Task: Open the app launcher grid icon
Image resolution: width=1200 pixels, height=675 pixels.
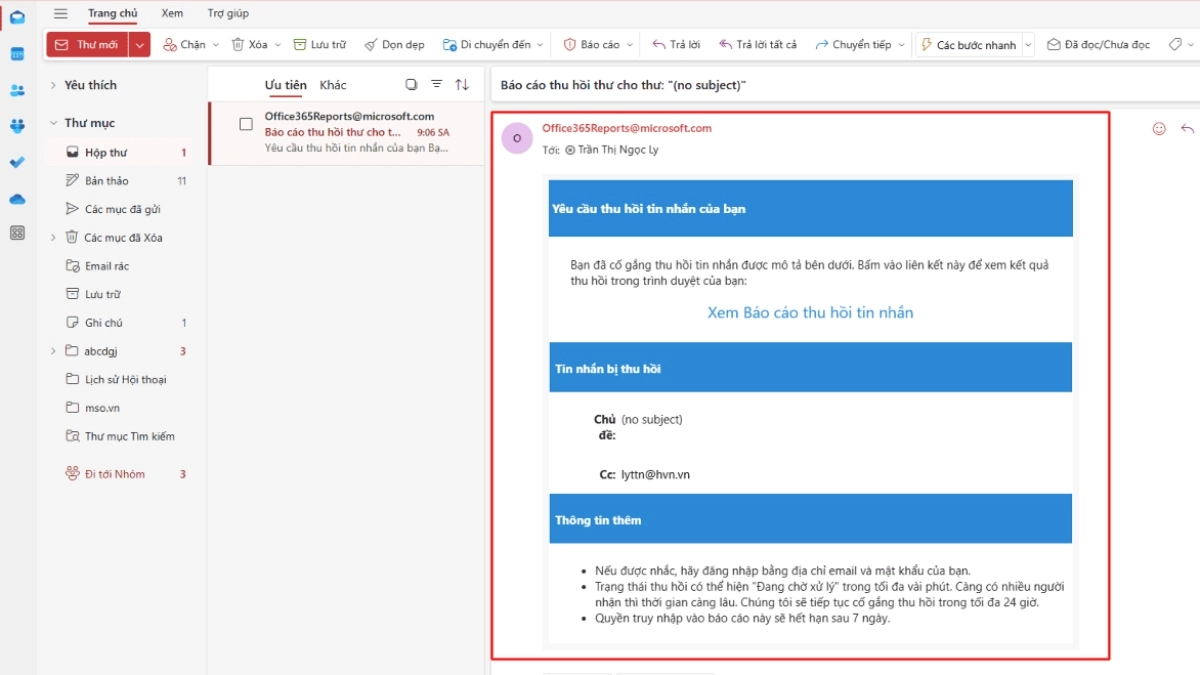Action: pos(17,232)
